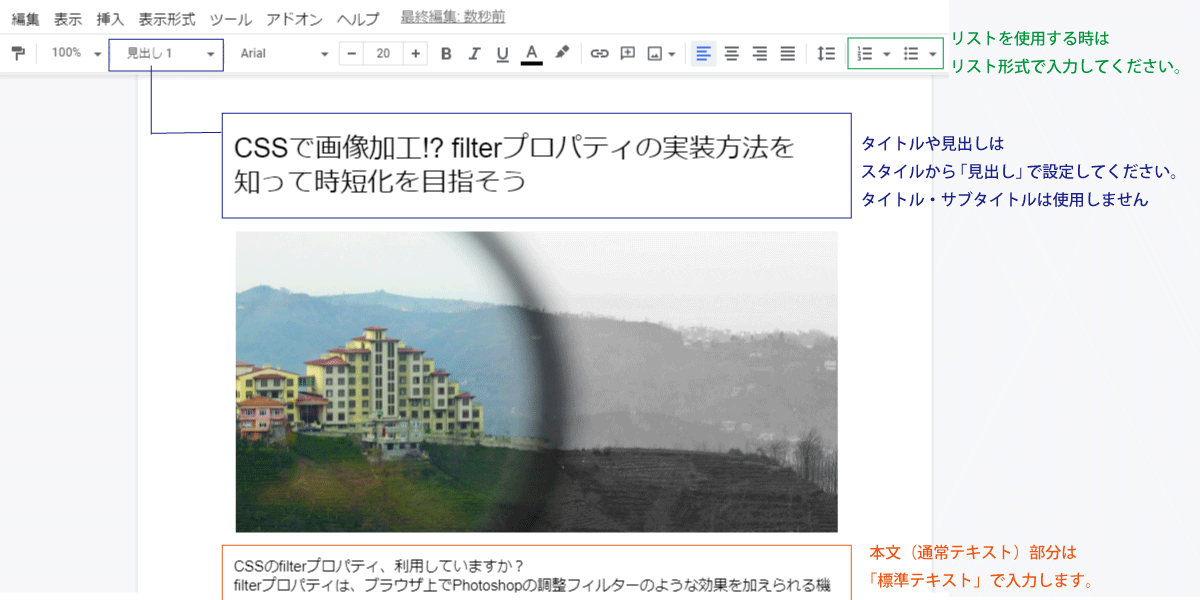The height and width of the screenshot is (600, 1200).
Task: Decrease font size with minus button
Action: (351, 54)
